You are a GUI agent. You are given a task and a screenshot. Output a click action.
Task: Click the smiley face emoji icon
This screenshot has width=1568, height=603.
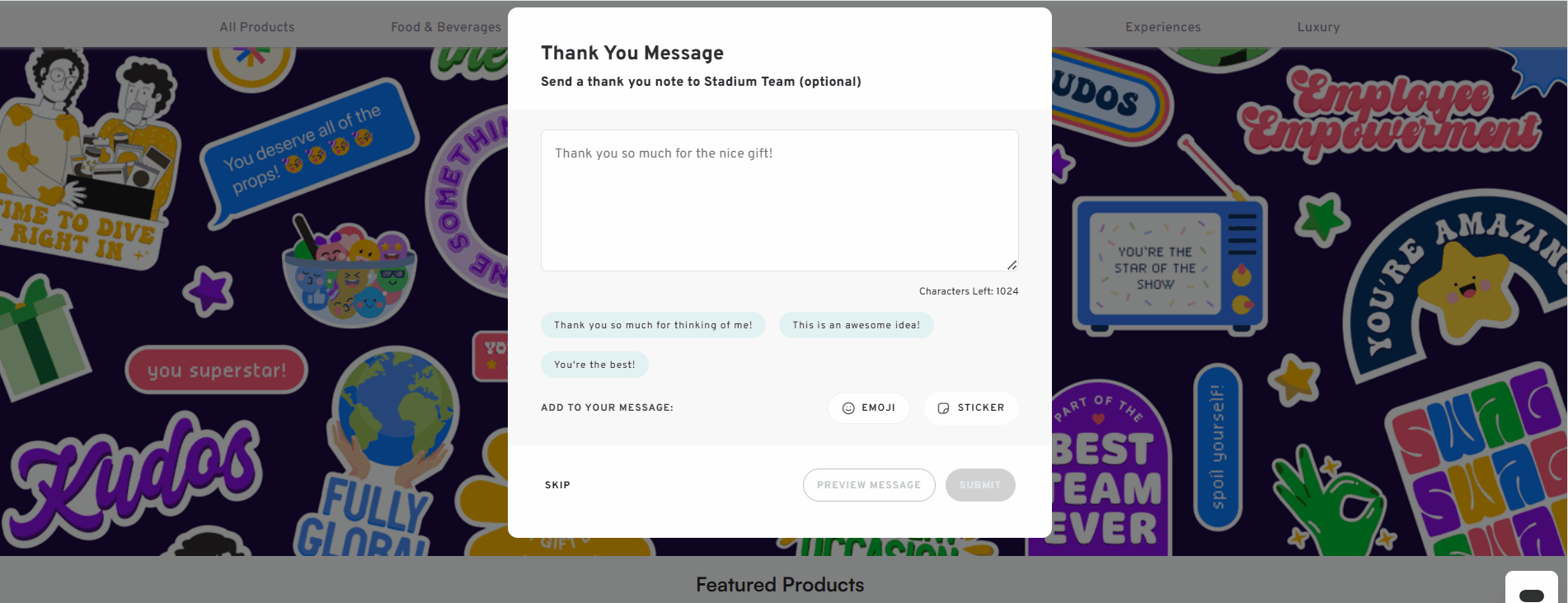coord(848,407)
